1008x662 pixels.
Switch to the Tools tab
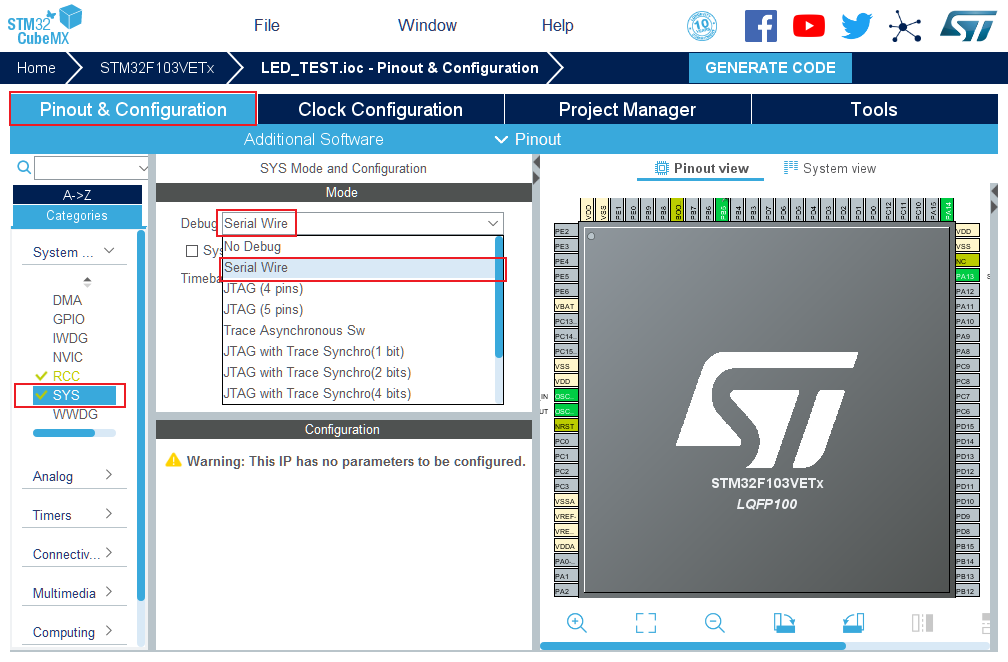point(874,109)
